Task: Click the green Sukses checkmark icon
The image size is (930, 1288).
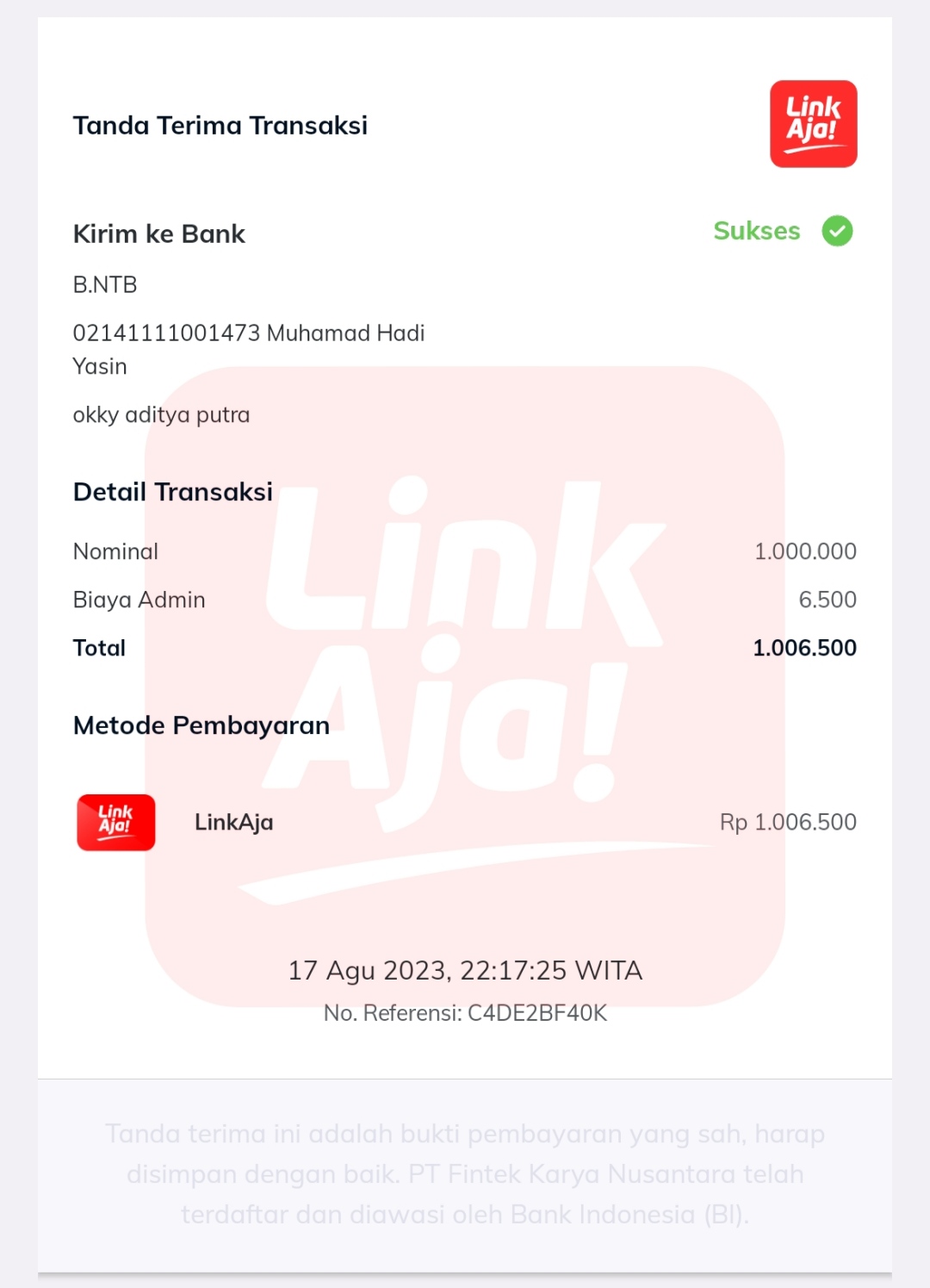Action: pos(837,231)
